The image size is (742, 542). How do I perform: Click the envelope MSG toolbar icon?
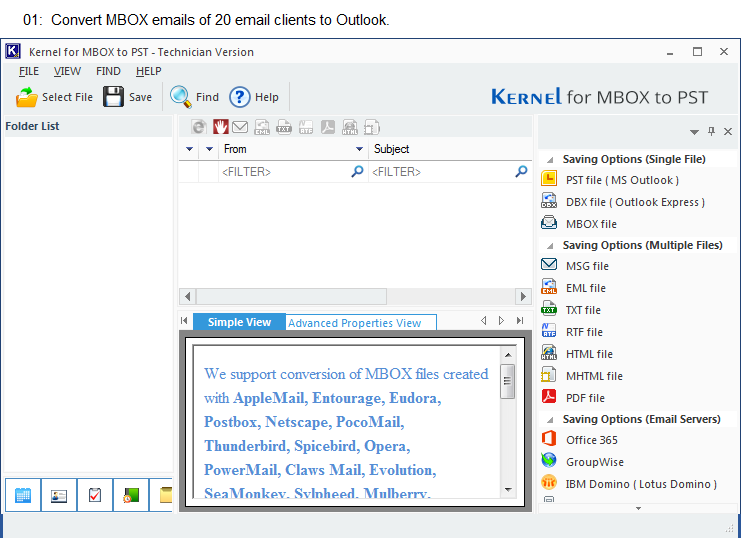pyautogui.click(x=240, y=127)
